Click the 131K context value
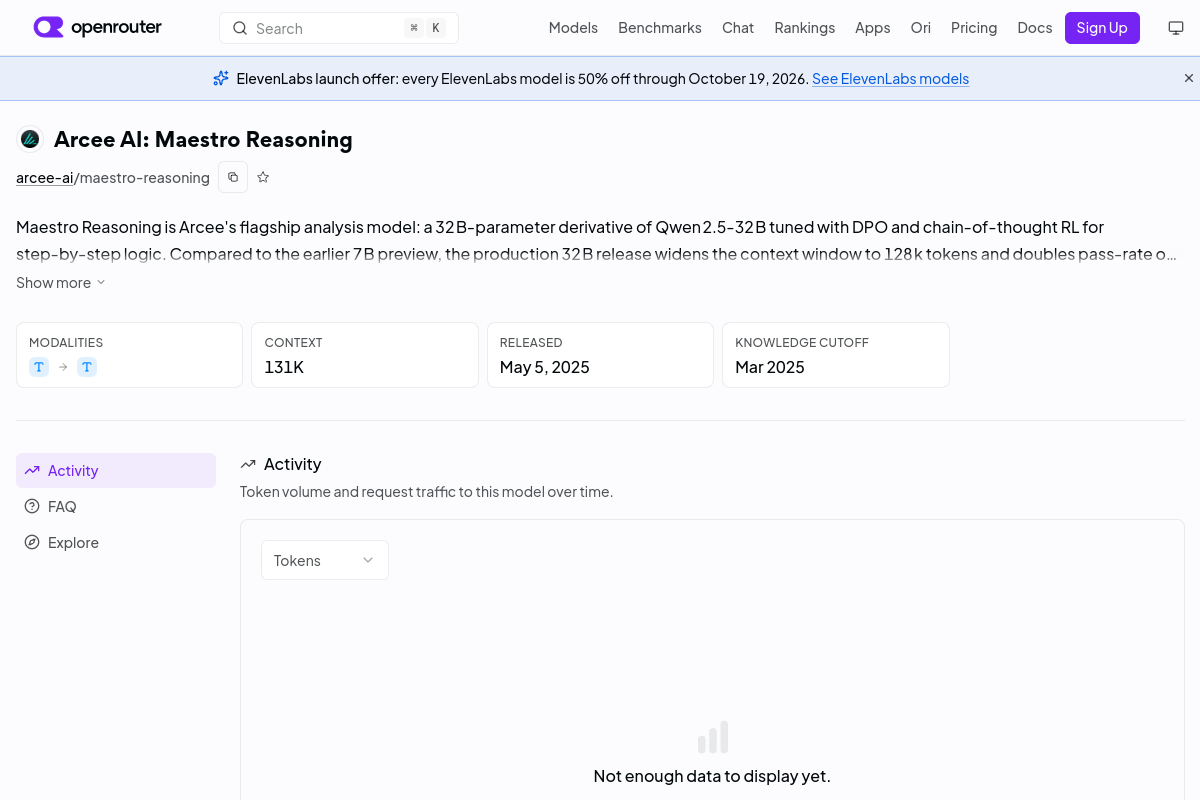1200x800 pixels. coord(284,367)
